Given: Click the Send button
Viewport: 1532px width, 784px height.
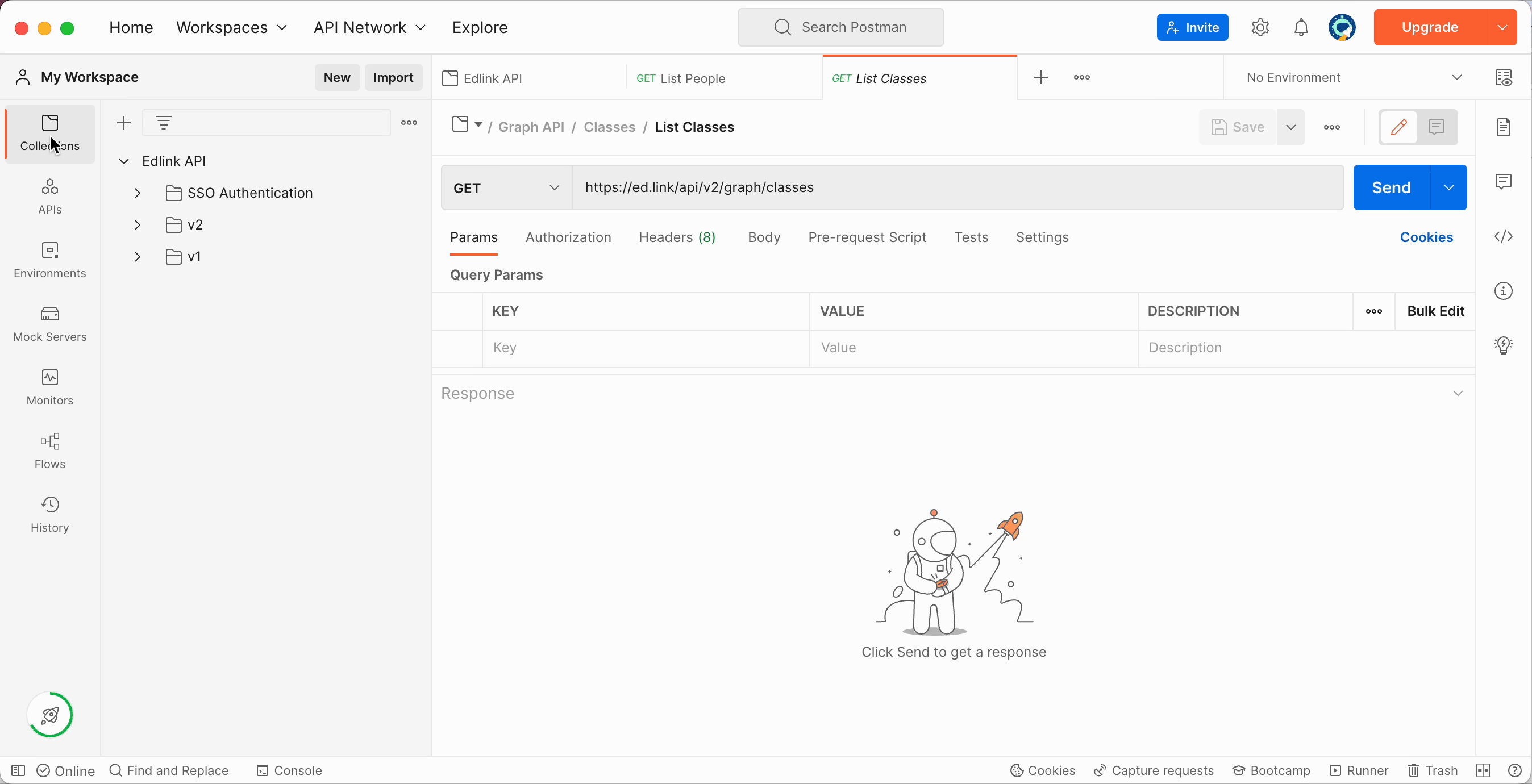Looking at the screenshot, I should 1392,188.
